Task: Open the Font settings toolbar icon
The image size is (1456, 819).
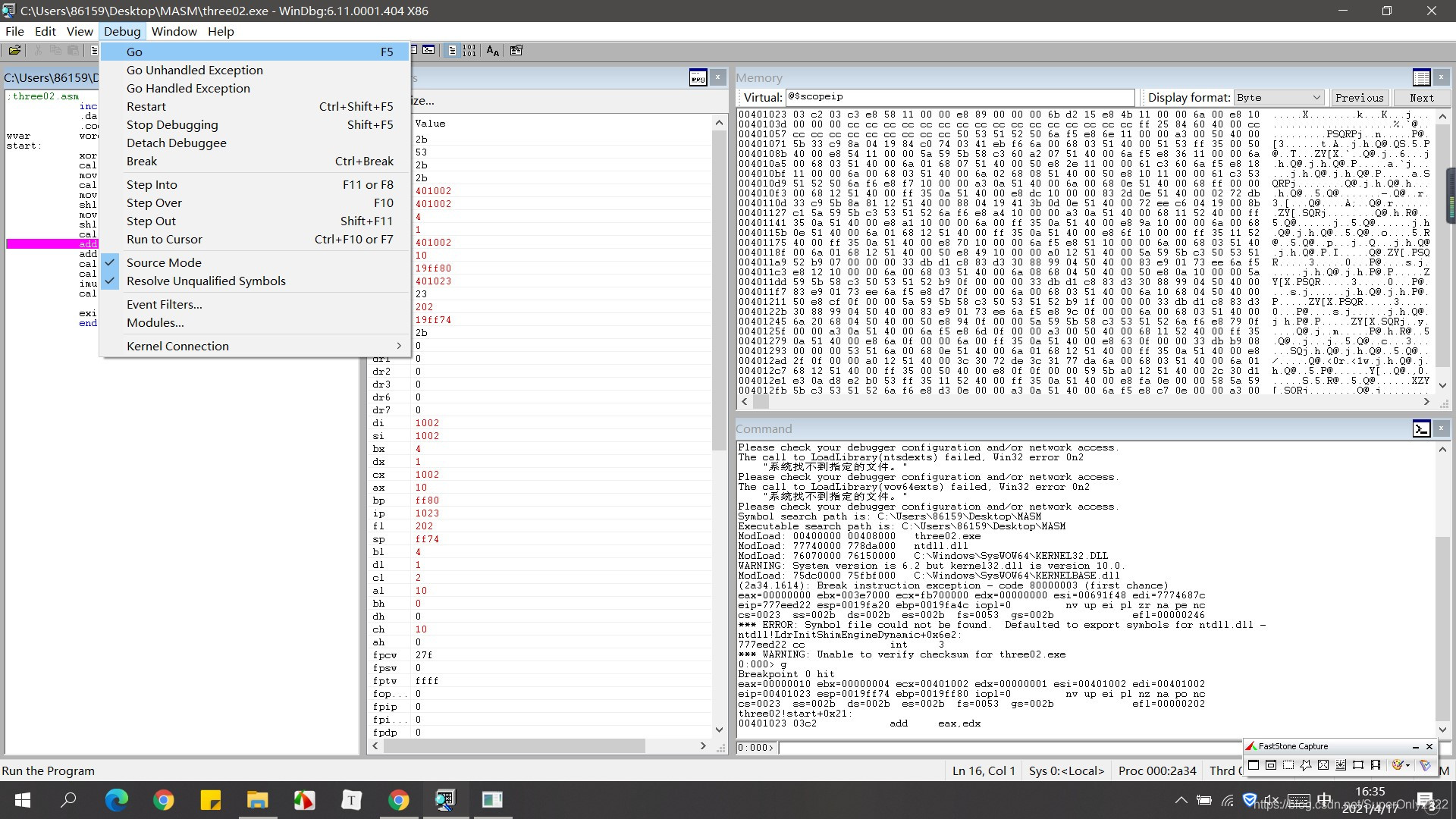Action: point(493,51)
